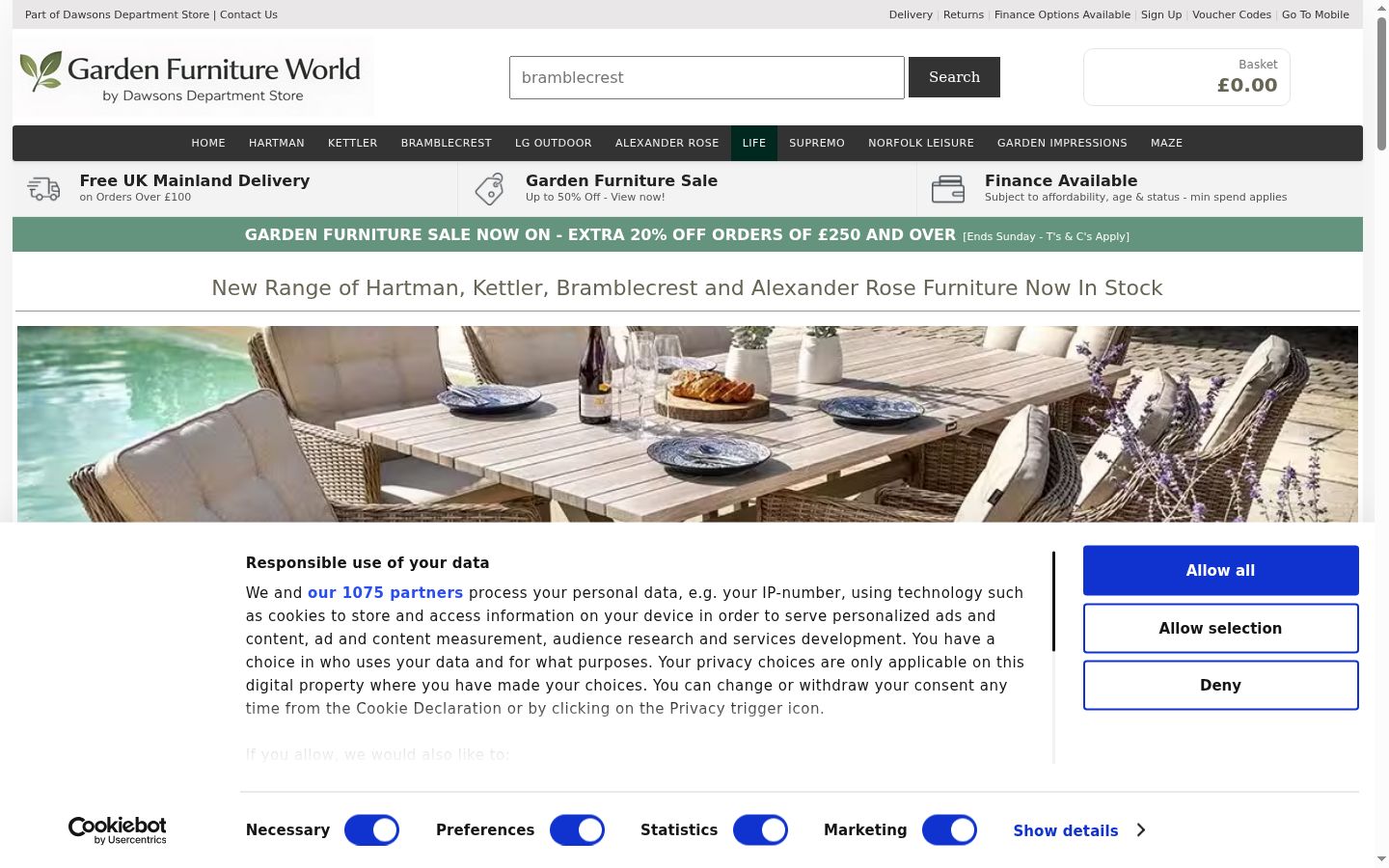1389x868 pixels.
Task: Click the Allow selection button
Action: click(x=1221, y=628)
